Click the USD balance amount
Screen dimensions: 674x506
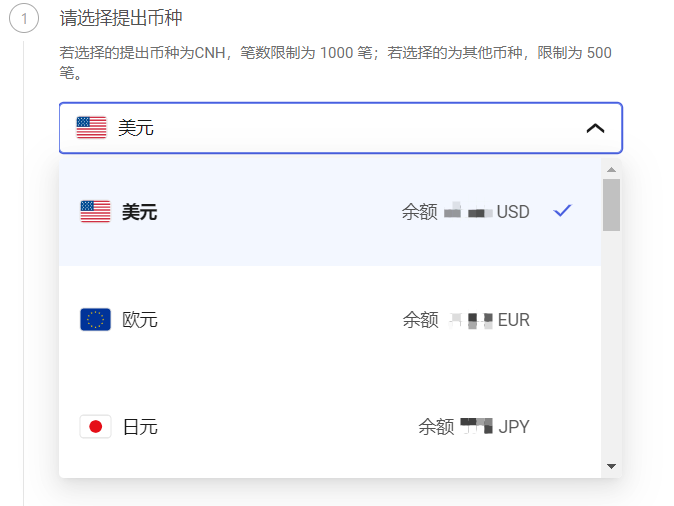[x=468, y=212]
